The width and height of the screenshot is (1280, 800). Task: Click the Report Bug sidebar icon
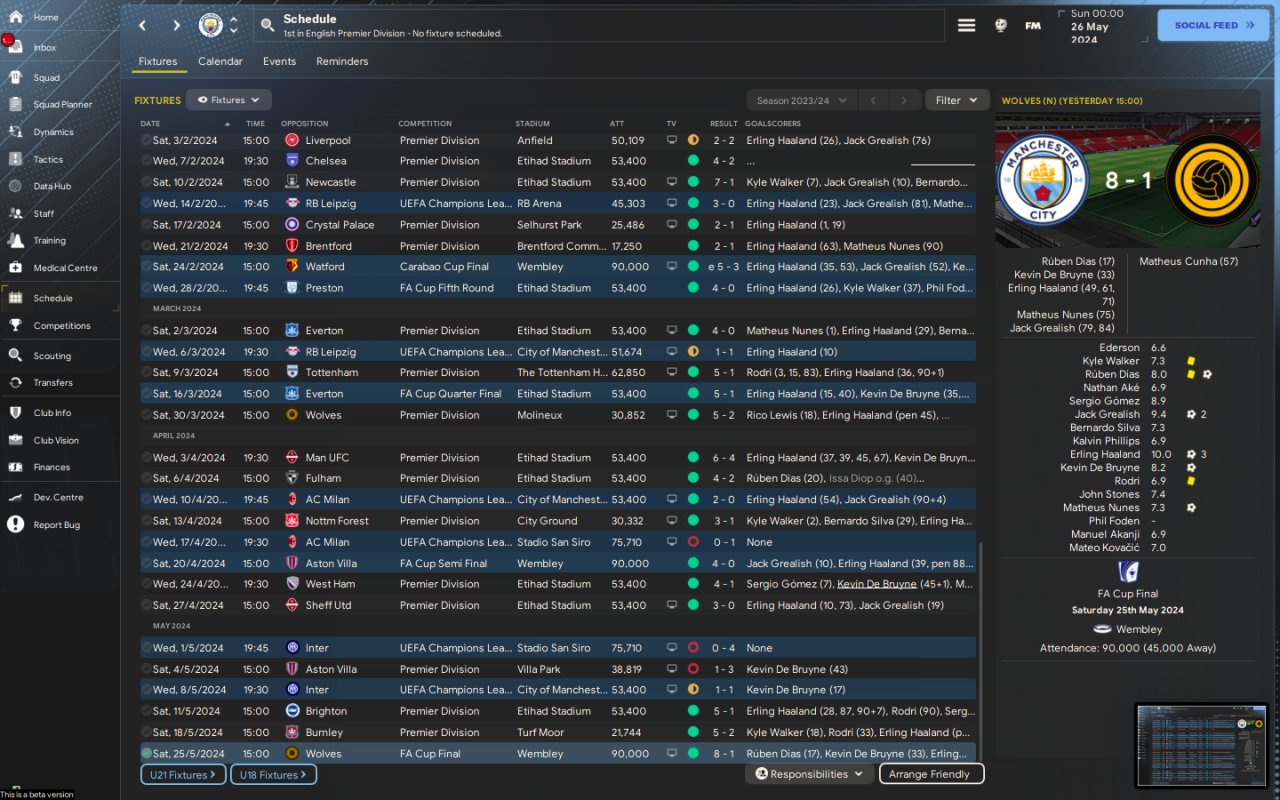(x=15, y=524)
